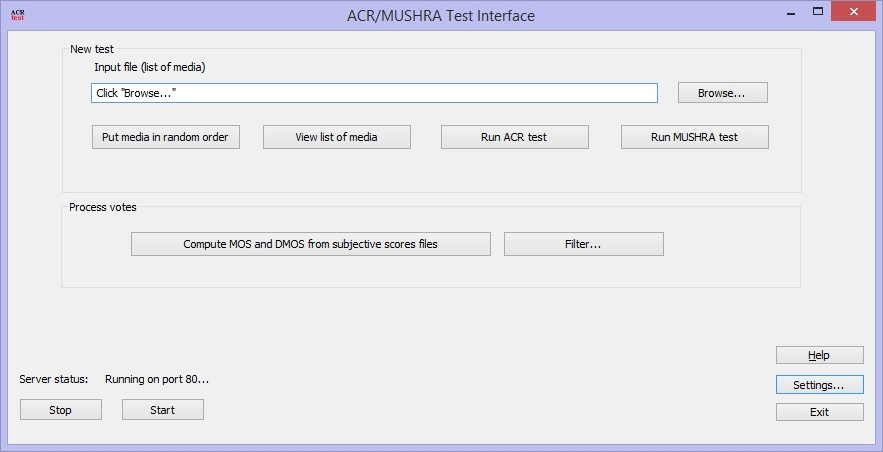Click the Exit button
This screenshot has width=883, height=452.
point(819,412)
